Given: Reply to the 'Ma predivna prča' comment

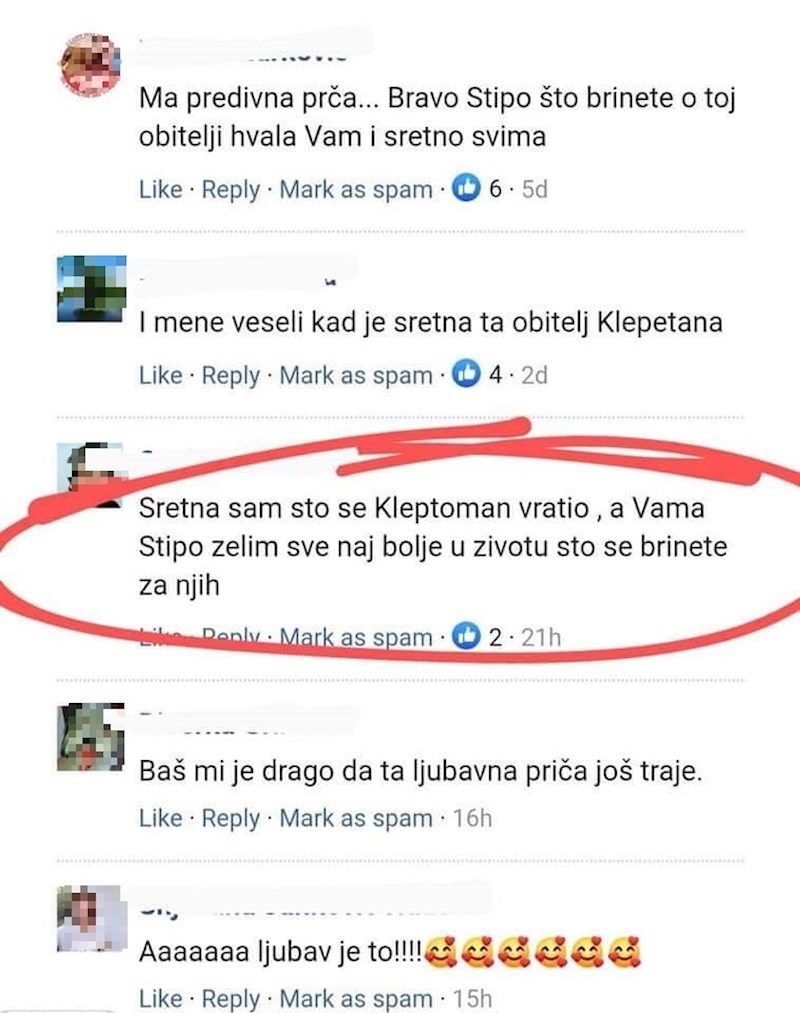Looking at the screenshot, I should coord(231,190).
